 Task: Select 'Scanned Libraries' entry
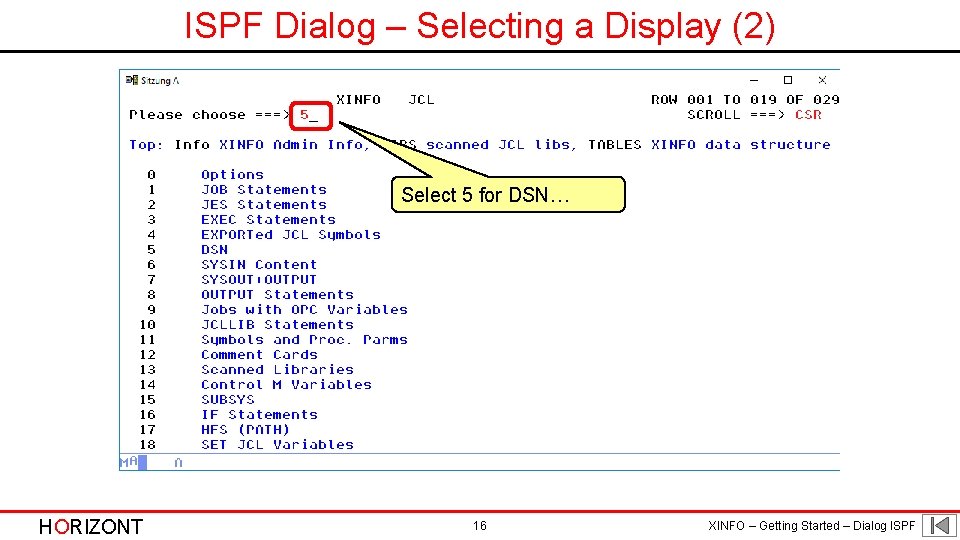(x=277, y=370)
